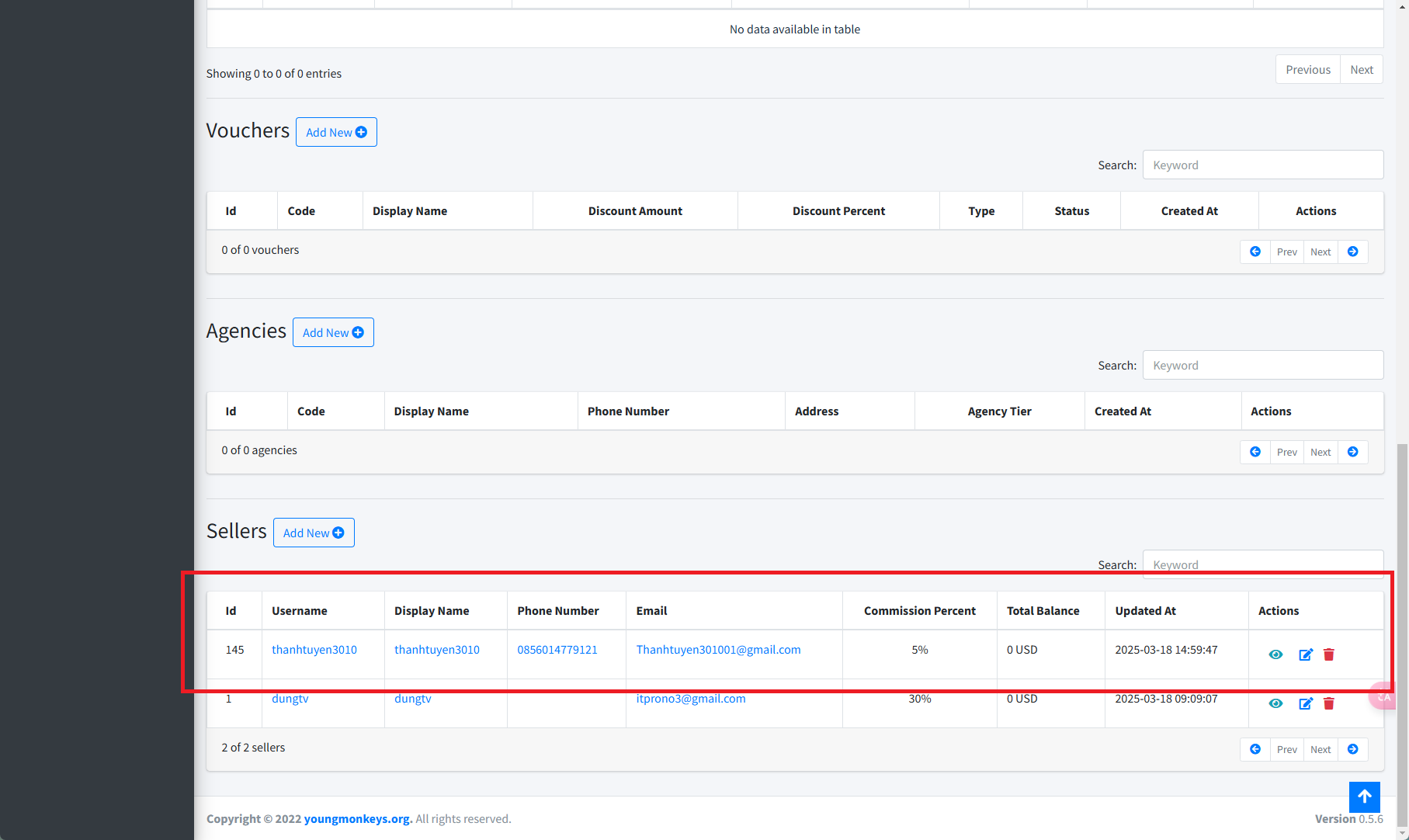1409x840 pixels.
Task: Open youngmonkeys.org footer link
Action: 357,819
